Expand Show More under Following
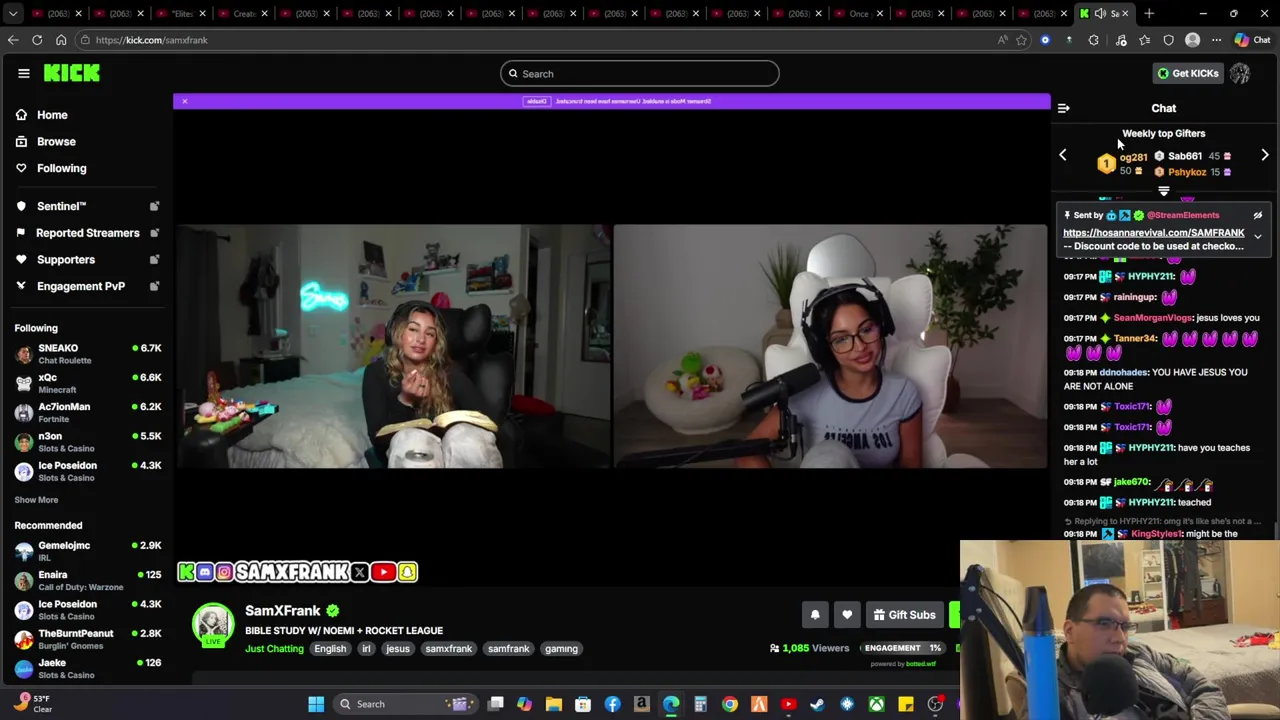 (x=36, y=500)
